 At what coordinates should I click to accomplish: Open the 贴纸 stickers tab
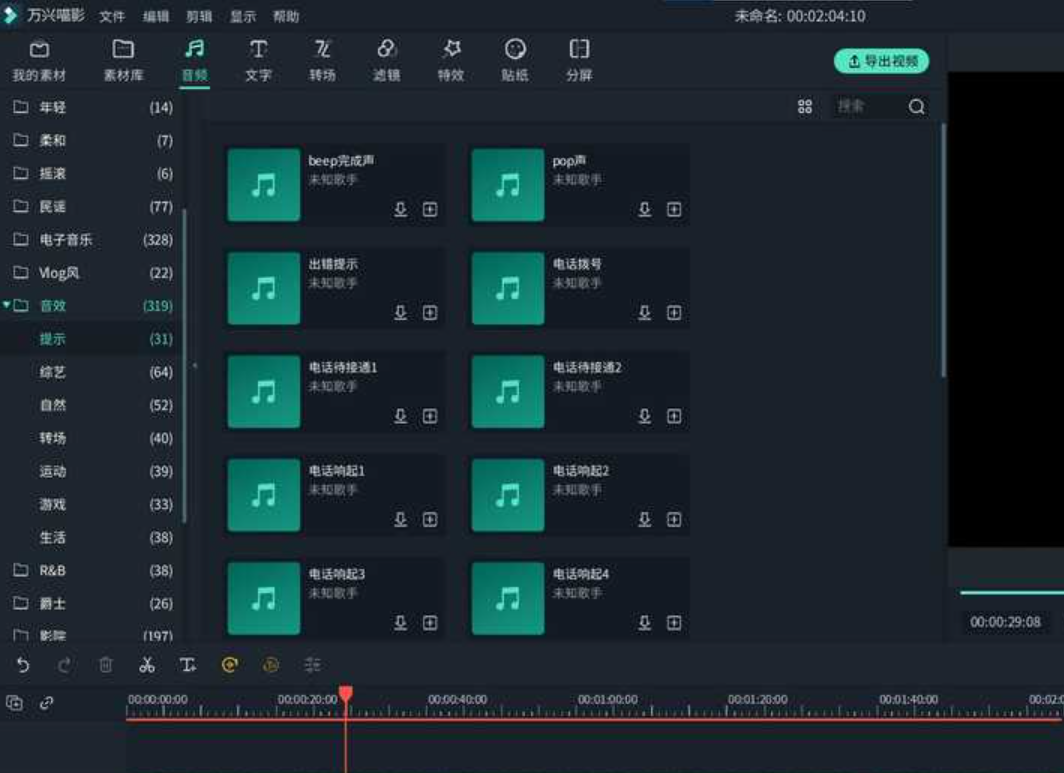click(x=515, y=61)
